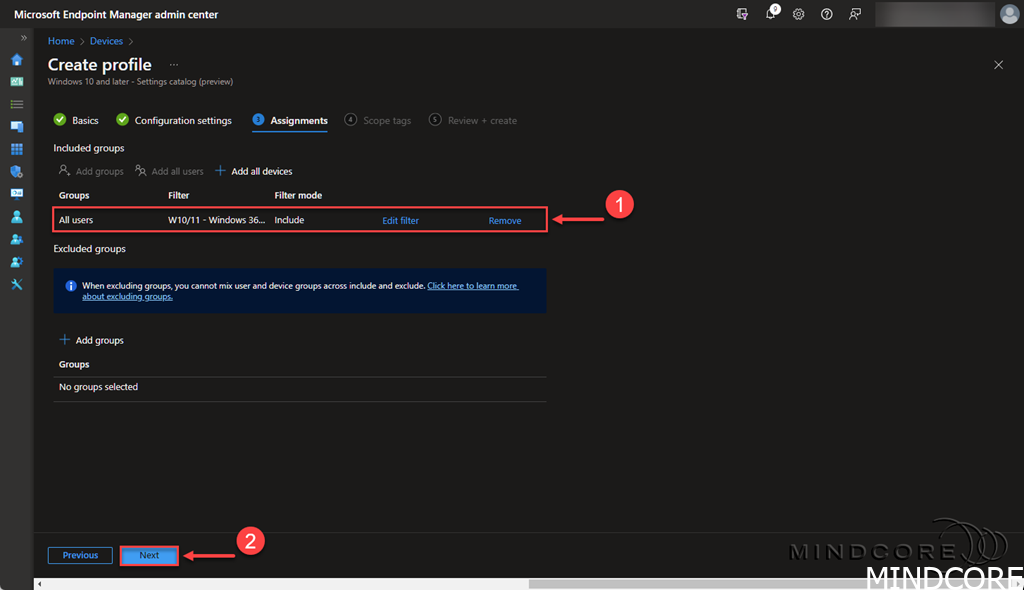Viewport: 1024px width, 590px height.
Task: Remove the All users group assignment
Action: [504, 220]
